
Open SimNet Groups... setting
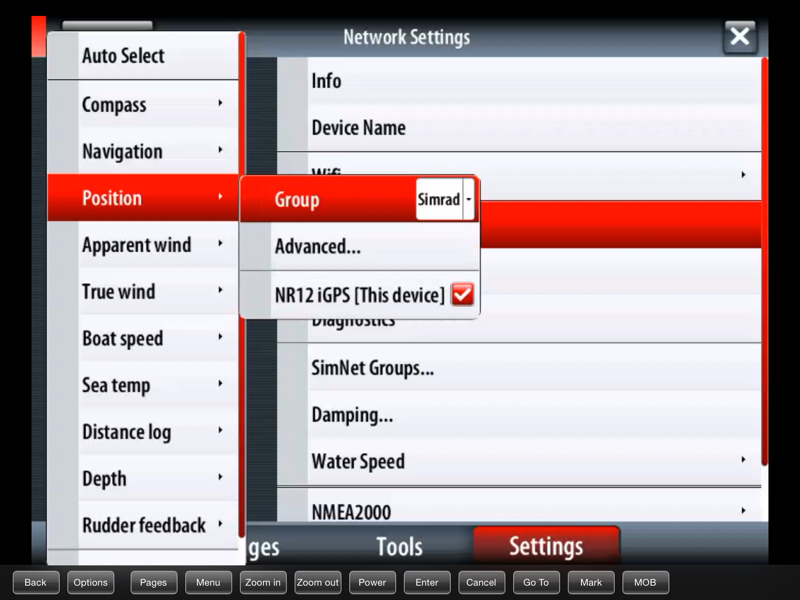point(519,368)
